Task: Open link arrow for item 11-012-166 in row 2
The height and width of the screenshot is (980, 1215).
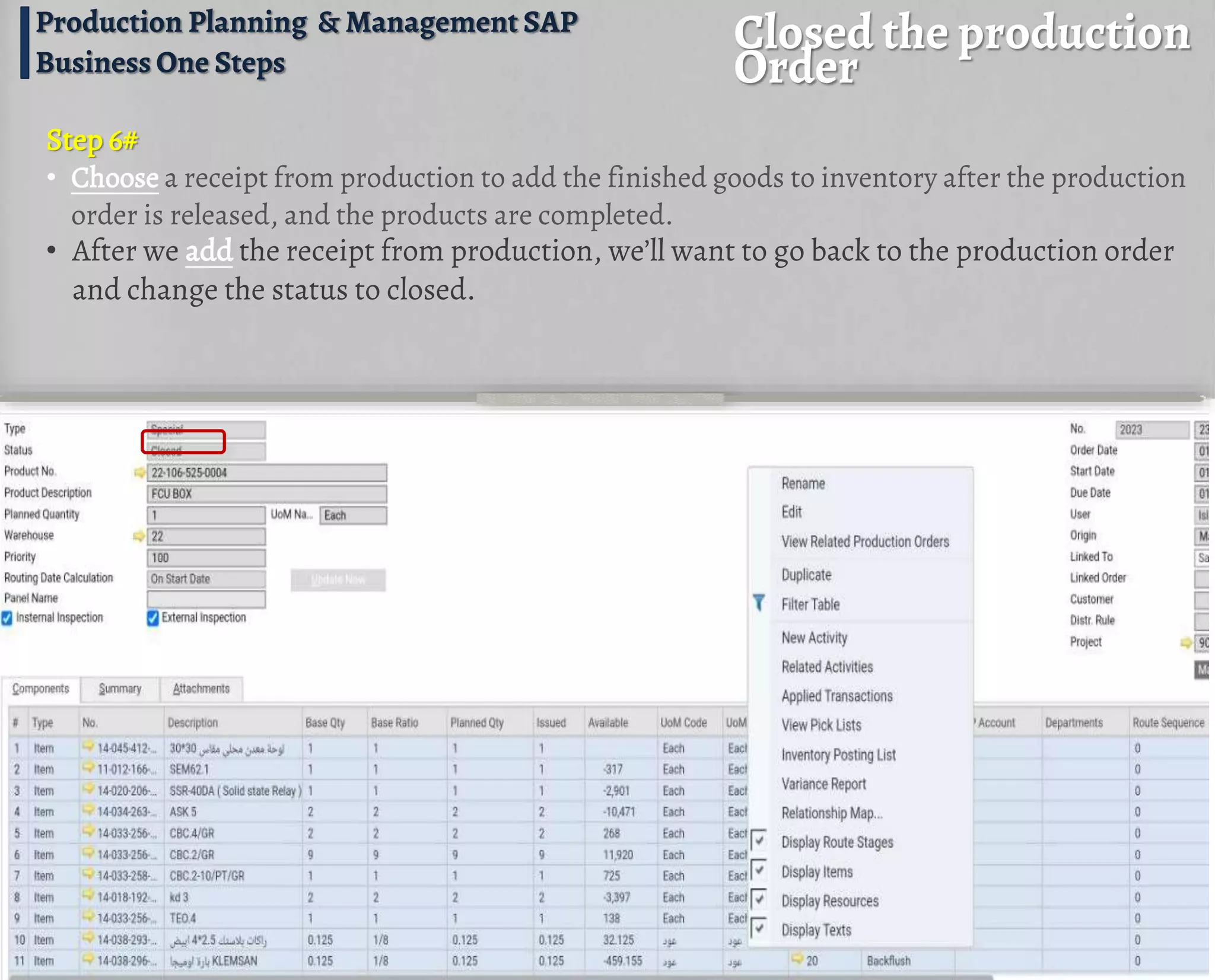Action: click(88, 769)
